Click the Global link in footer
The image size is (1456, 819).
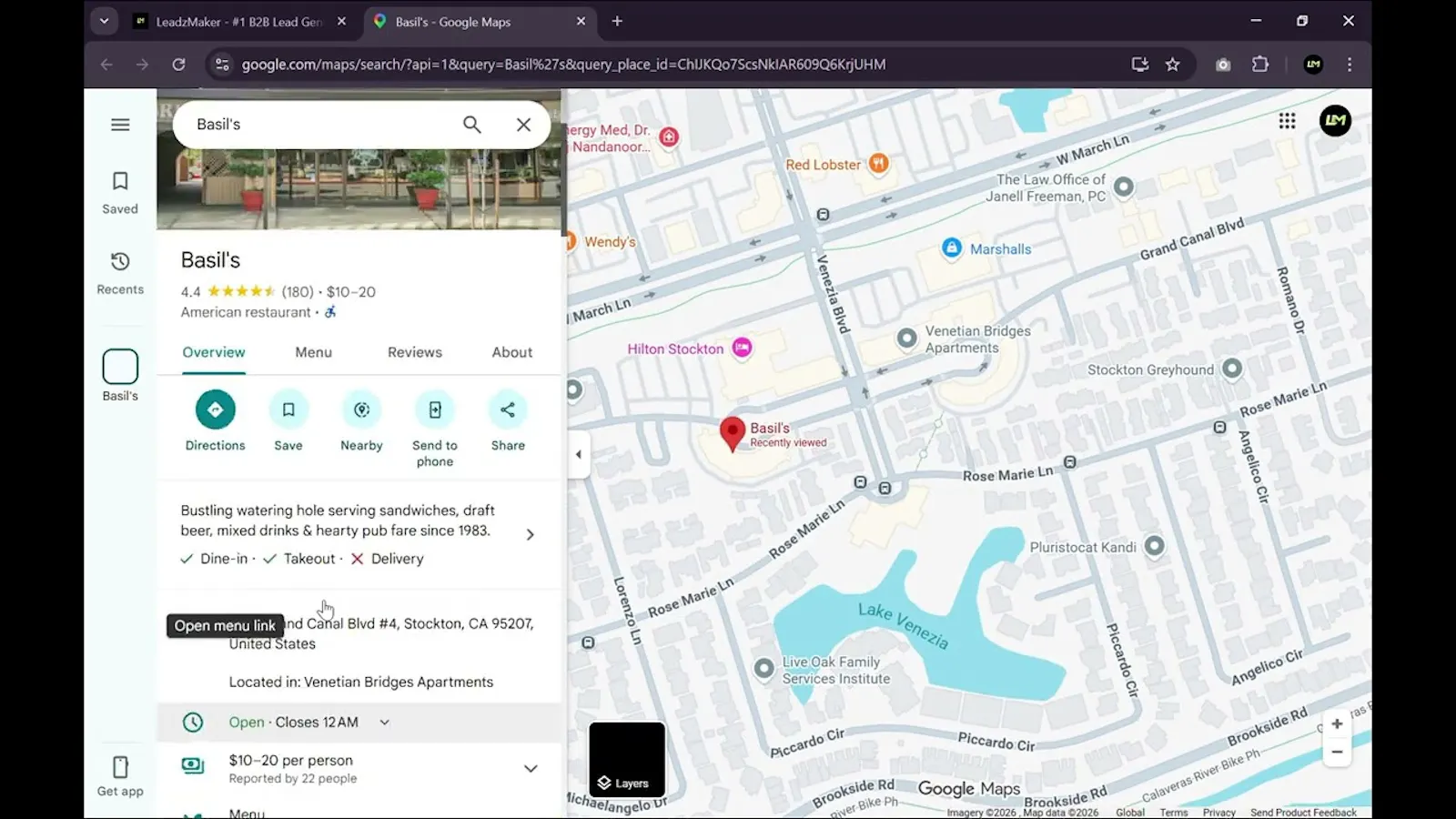(x=1130, y=813)
